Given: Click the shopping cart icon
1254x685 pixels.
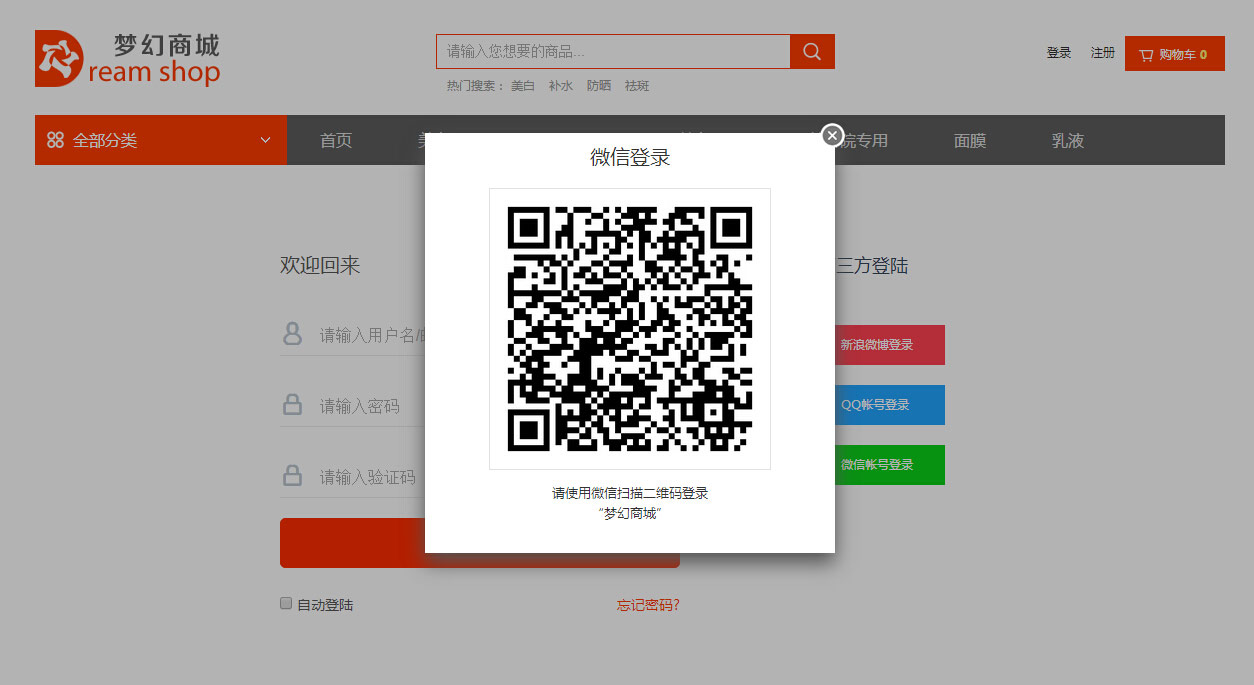Looking at the screenshot, I should [1146, 55].
